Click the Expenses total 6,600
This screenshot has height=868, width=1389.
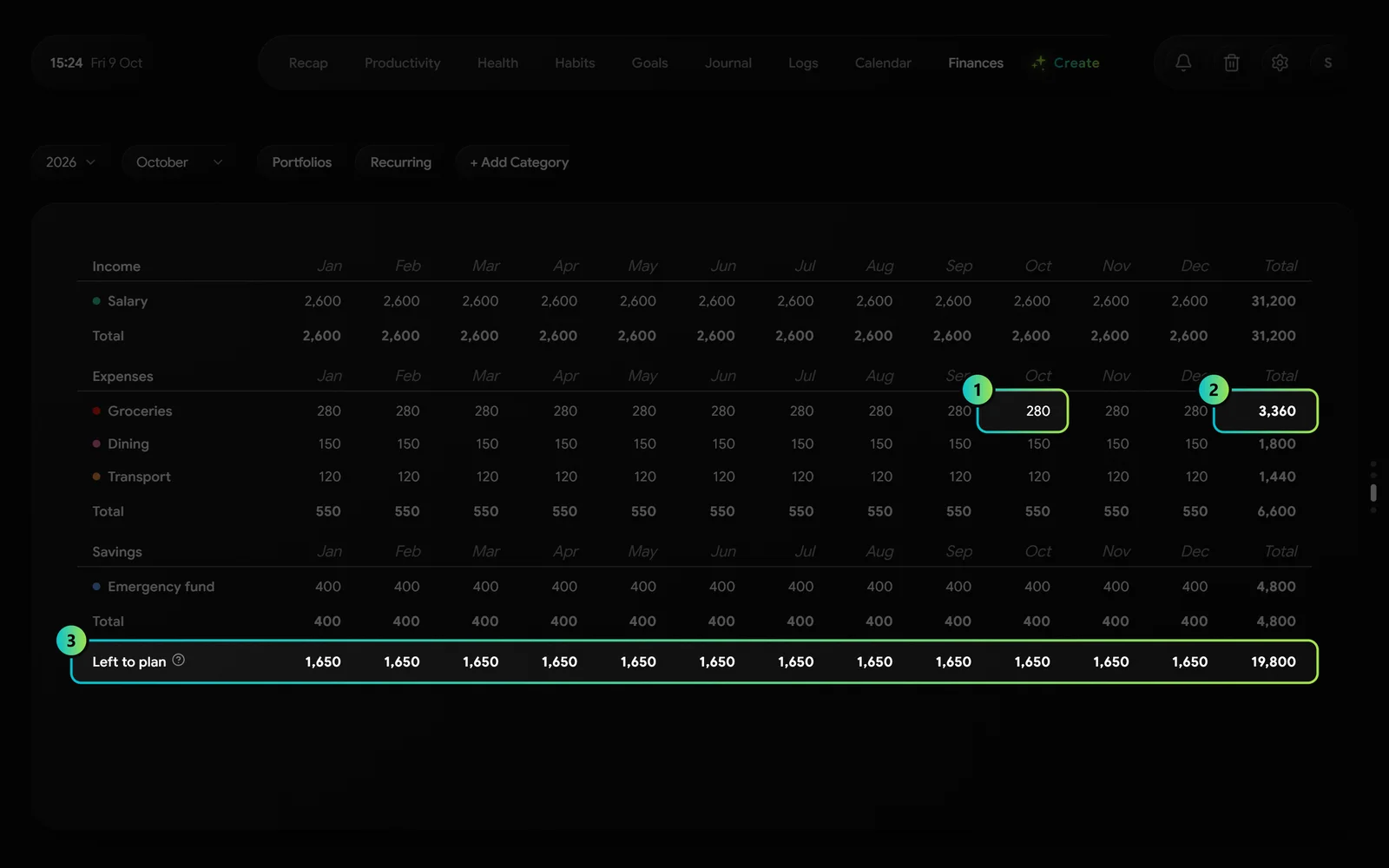click(x=1277, y=512)
